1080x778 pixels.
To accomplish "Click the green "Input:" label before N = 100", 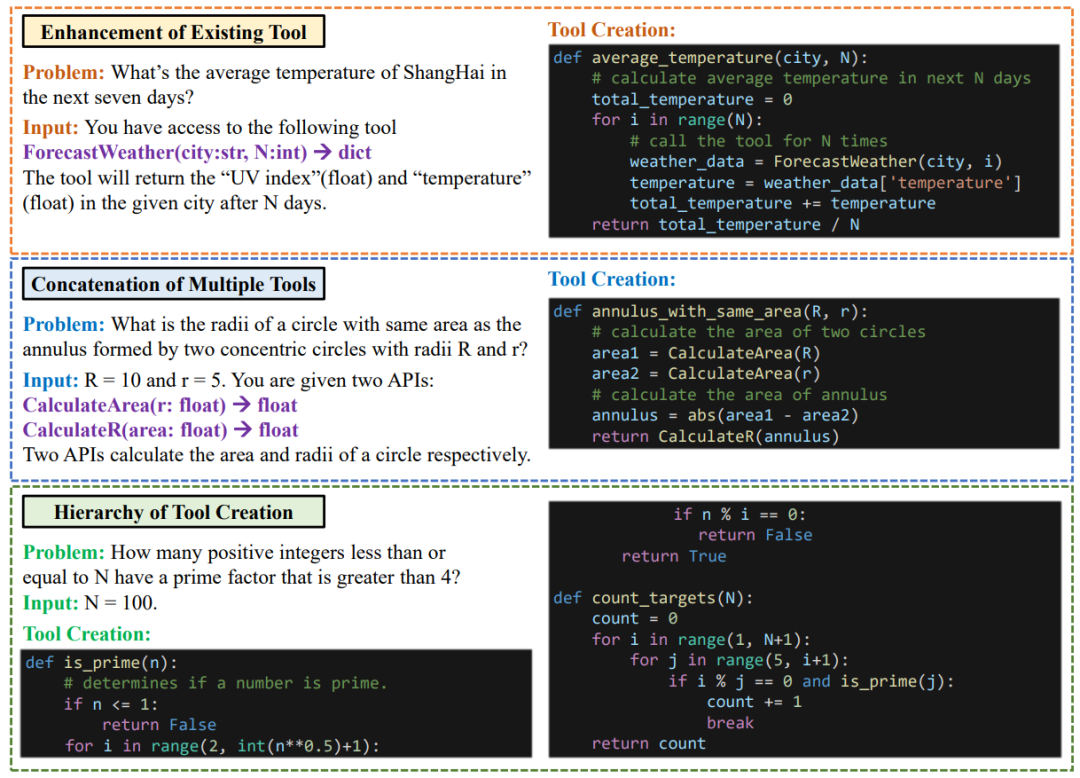I will point(50,603).
